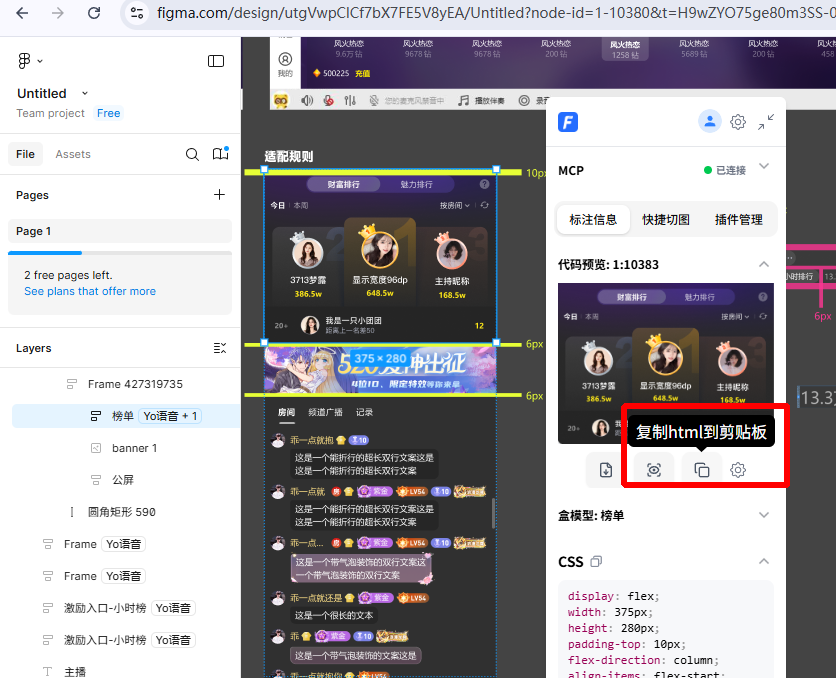This screenshot has height=678, width=836.
Task: Open the Untitled file name dropdown
Action: (85, 93)
